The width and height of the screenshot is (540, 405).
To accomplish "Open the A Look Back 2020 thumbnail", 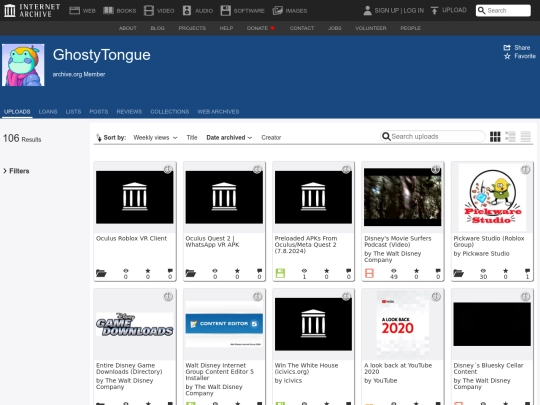I will (x=402, y=324).
